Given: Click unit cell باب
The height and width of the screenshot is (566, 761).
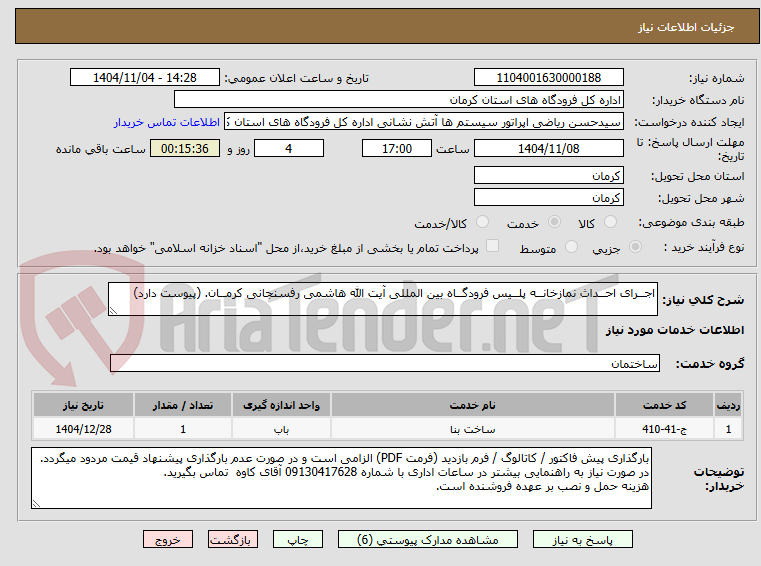Looking at the screenshot, I should click(281, 429).
